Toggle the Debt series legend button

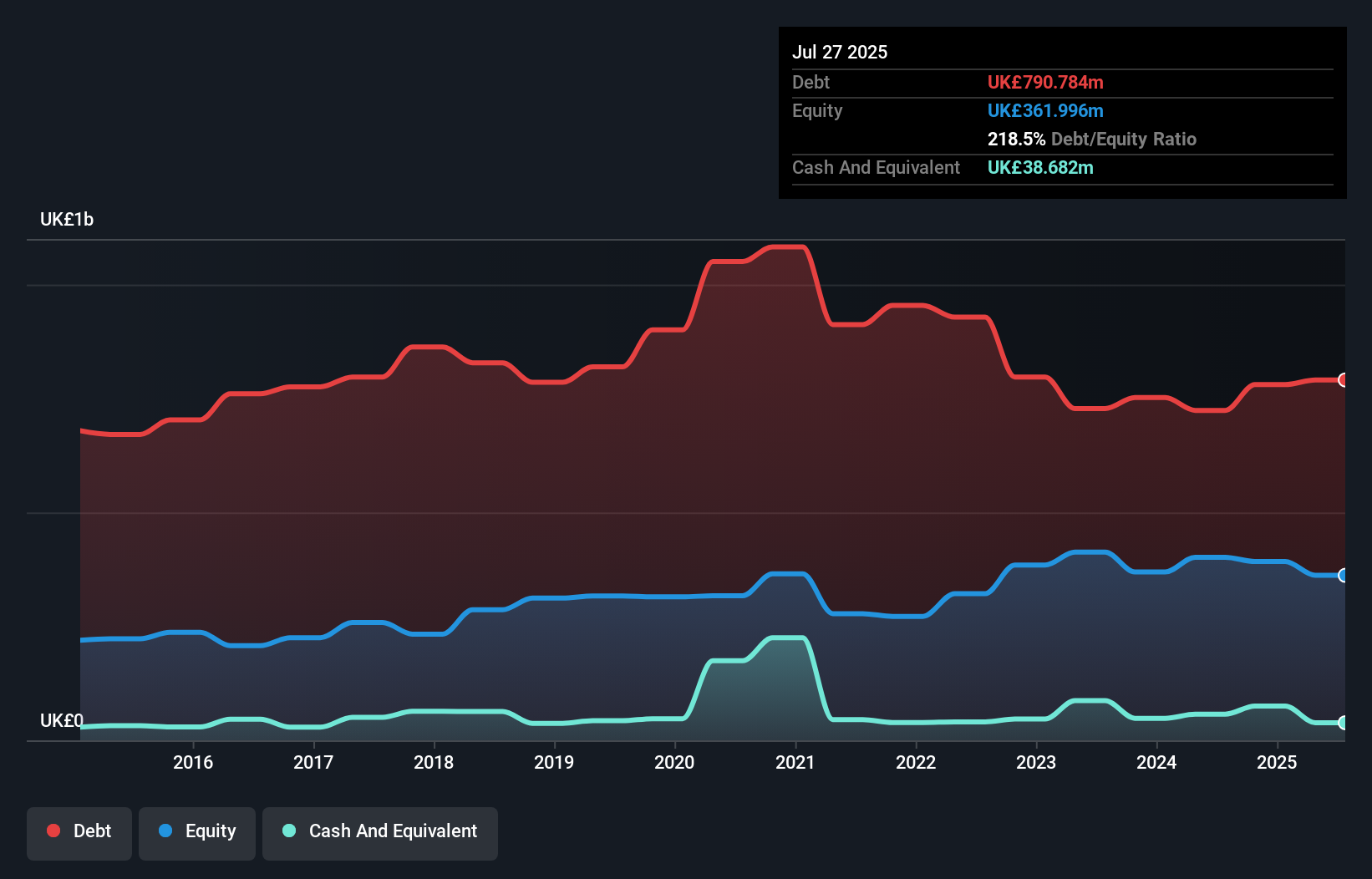click(x=79, y=833)
